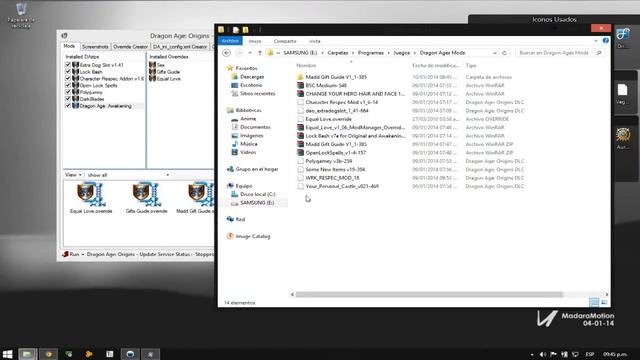The height and width of the screenshot is (360, 640).
Task: Open Inicio ribbon tab
Action: [255, 41]
